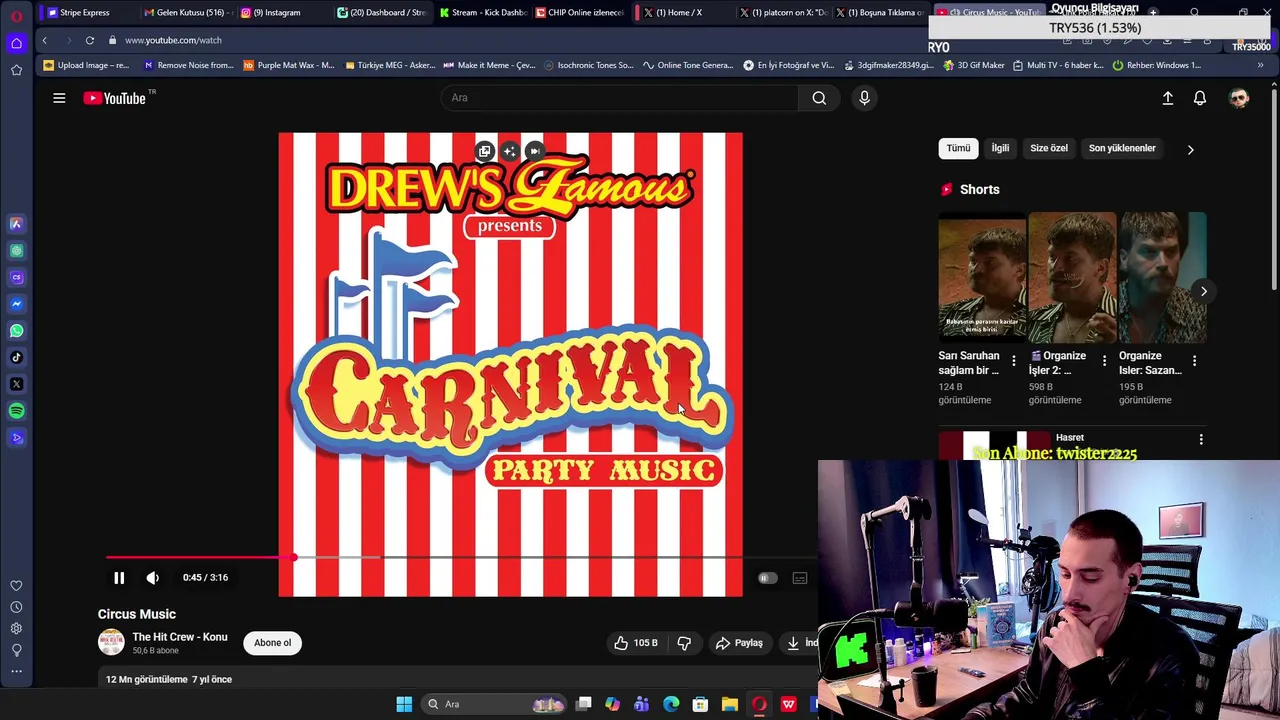
Task: Open options menu for Hasret video
Action: (1201, 439)
